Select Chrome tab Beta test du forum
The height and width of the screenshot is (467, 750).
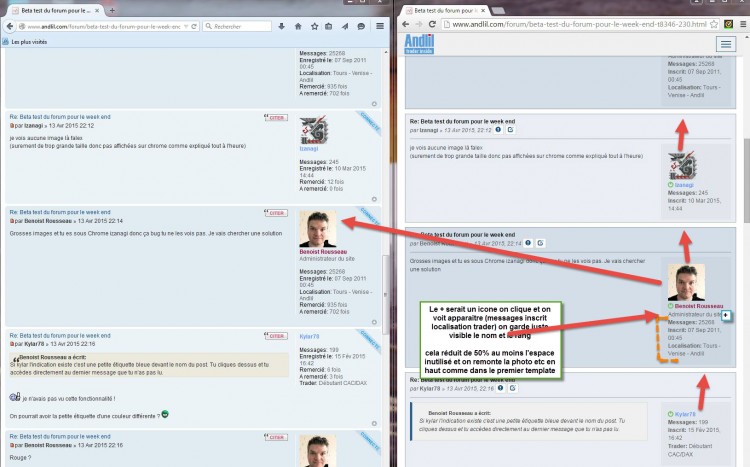(444, 10)
